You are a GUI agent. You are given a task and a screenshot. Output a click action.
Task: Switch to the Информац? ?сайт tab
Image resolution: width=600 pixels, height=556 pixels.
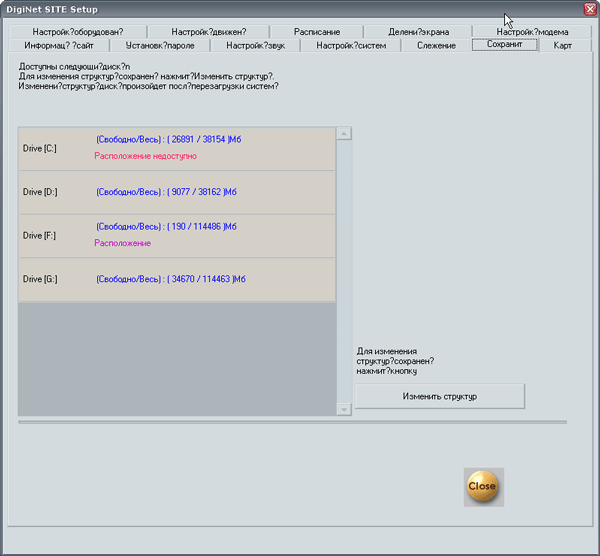tap(59, 46)
